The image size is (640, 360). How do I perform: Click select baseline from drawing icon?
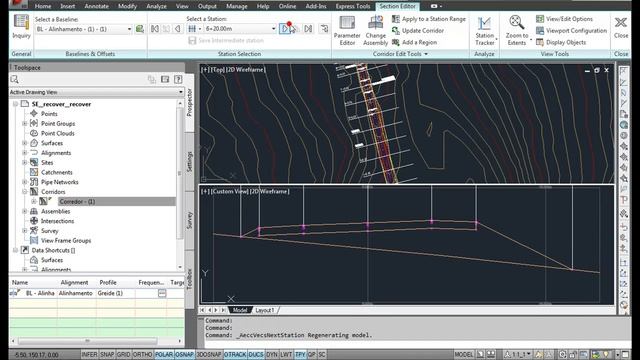click(140, 29)
